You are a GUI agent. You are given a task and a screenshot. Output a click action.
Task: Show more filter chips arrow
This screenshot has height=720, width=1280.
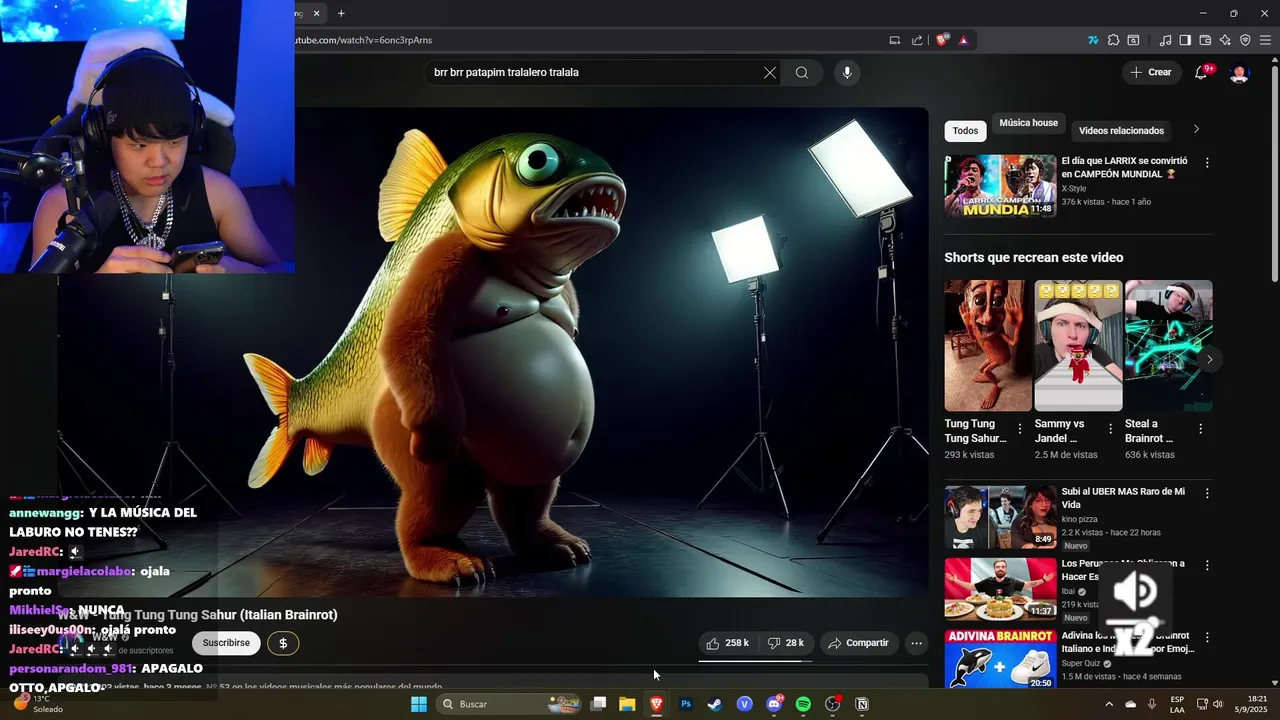(x=1196, y=129)
